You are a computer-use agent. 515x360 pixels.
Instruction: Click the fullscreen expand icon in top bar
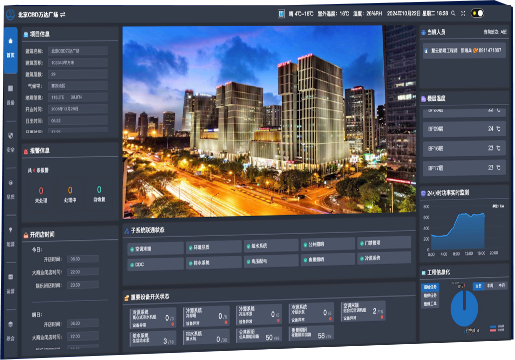point(463,13)
